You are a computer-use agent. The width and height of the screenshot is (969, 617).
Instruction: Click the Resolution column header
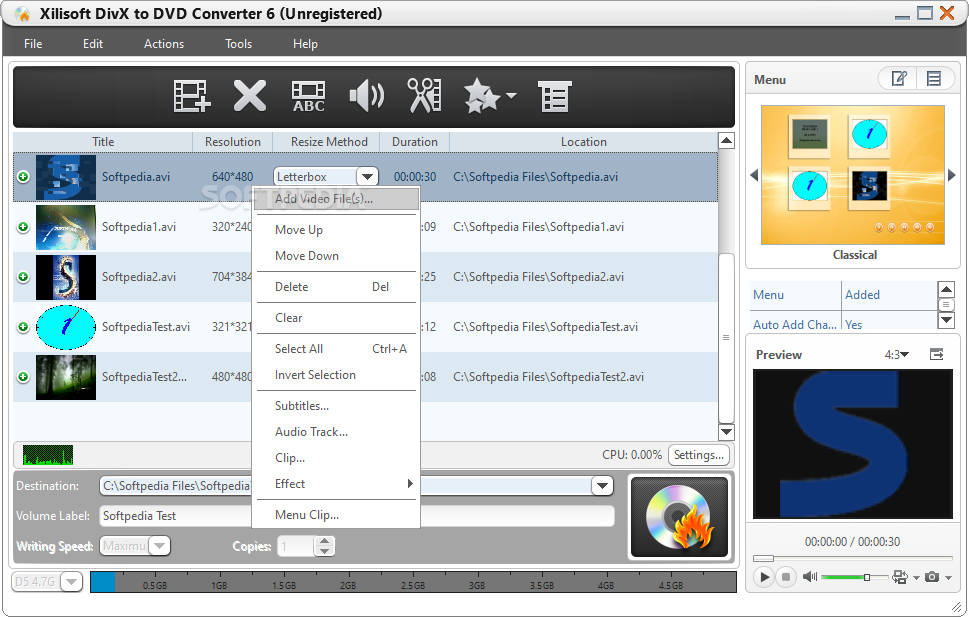232,142
